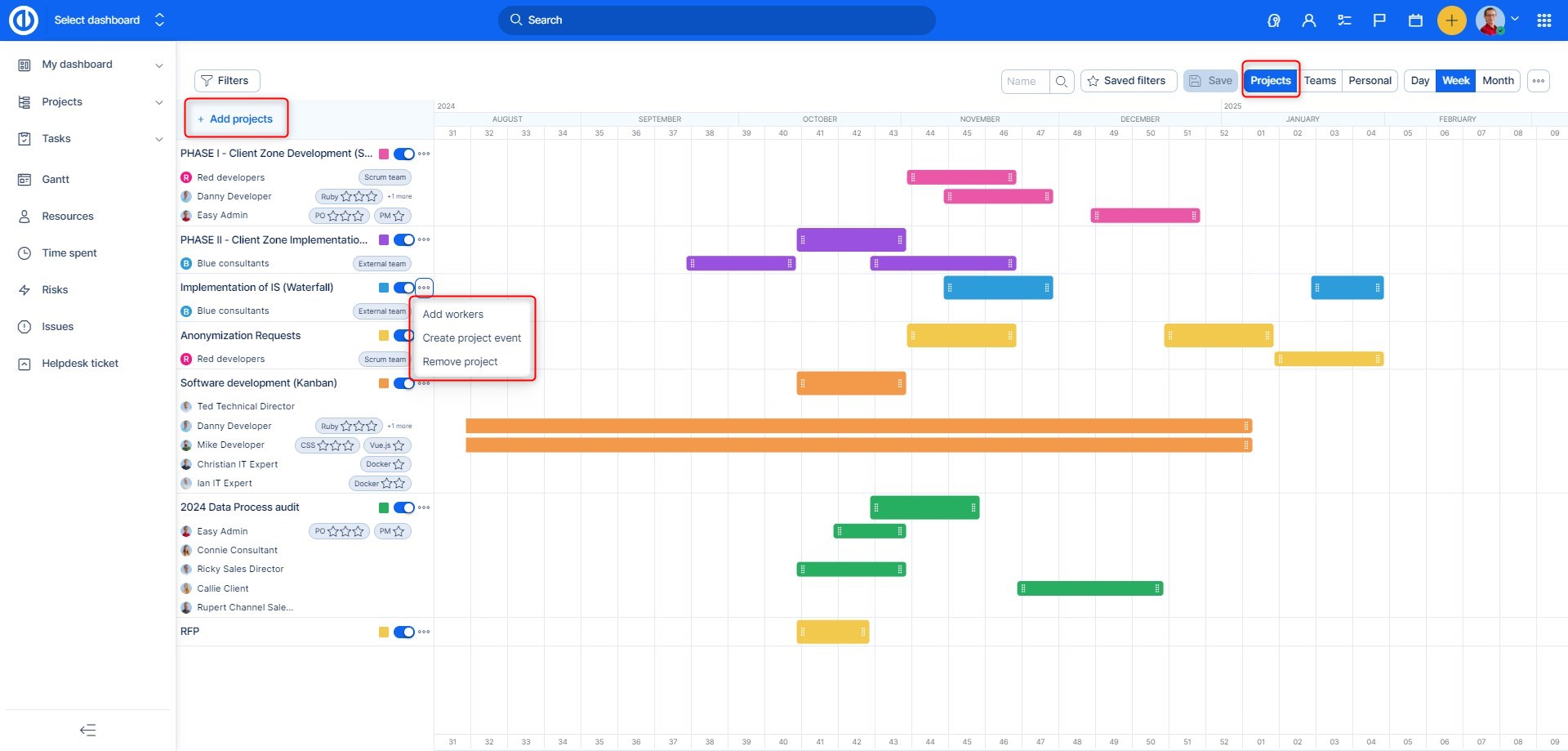Select Add workers from context menu
This screenshot has height=751, width=1568.
click(453, 315)
